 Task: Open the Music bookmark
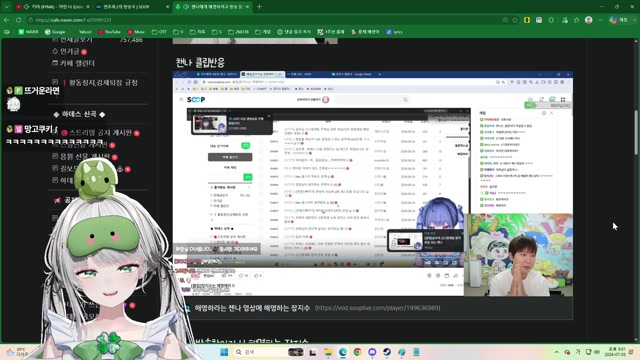tap(136, 32)
